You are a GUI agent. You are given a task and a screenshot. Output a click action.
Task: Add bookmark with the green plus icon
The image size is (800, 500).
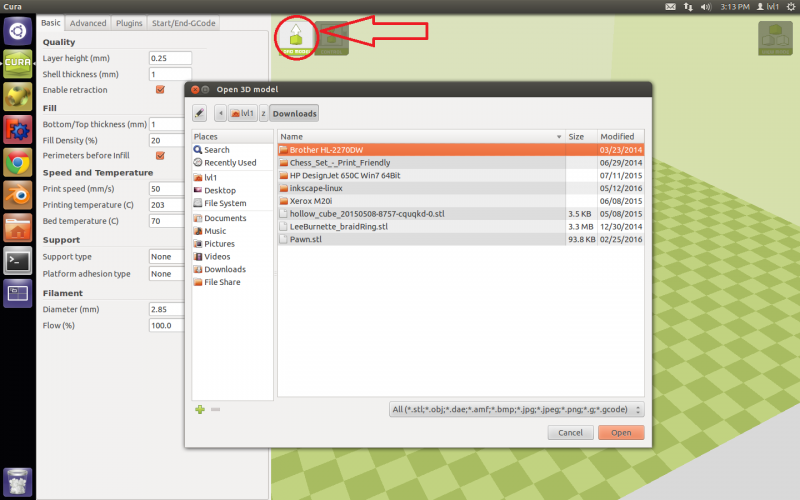(200, 409)
